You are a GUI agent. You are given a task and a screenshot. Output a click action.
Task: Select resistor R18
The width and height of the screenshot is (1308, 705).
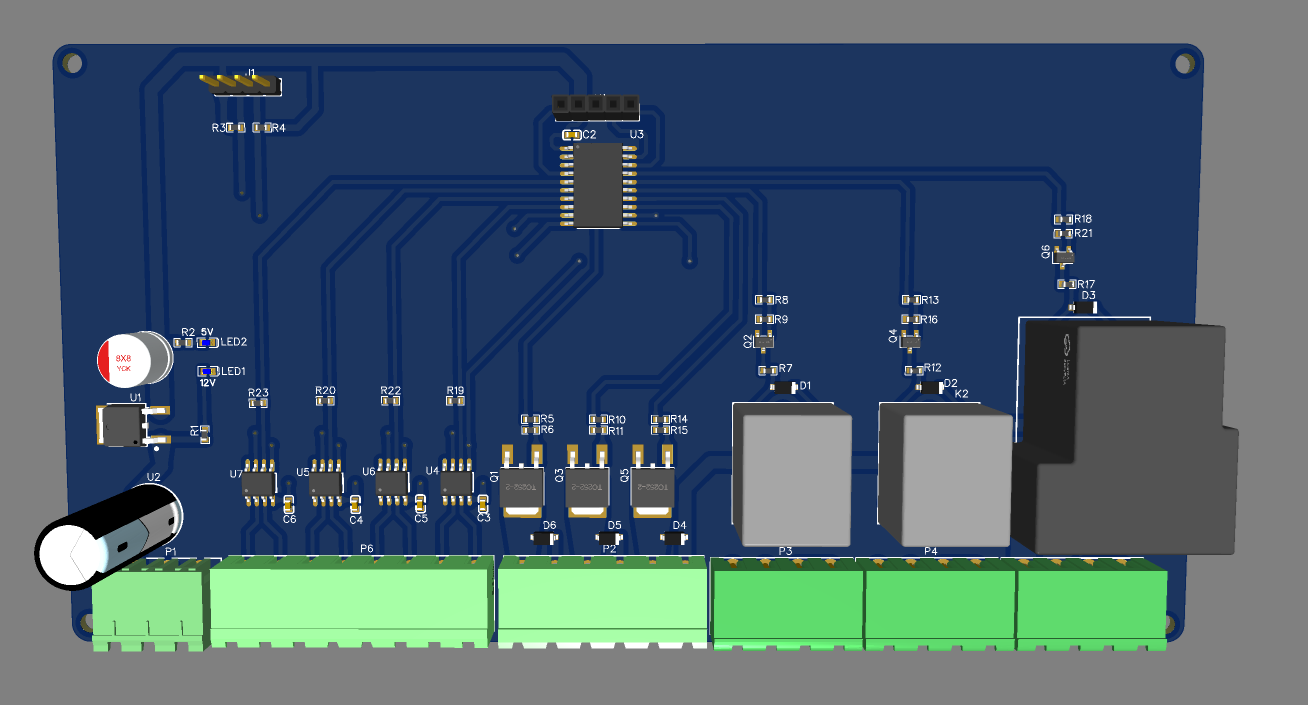pos(1064,219)
